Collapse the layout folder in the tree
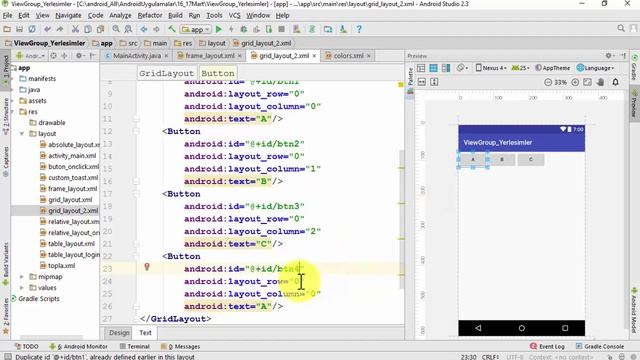 (x=22, y=134)
